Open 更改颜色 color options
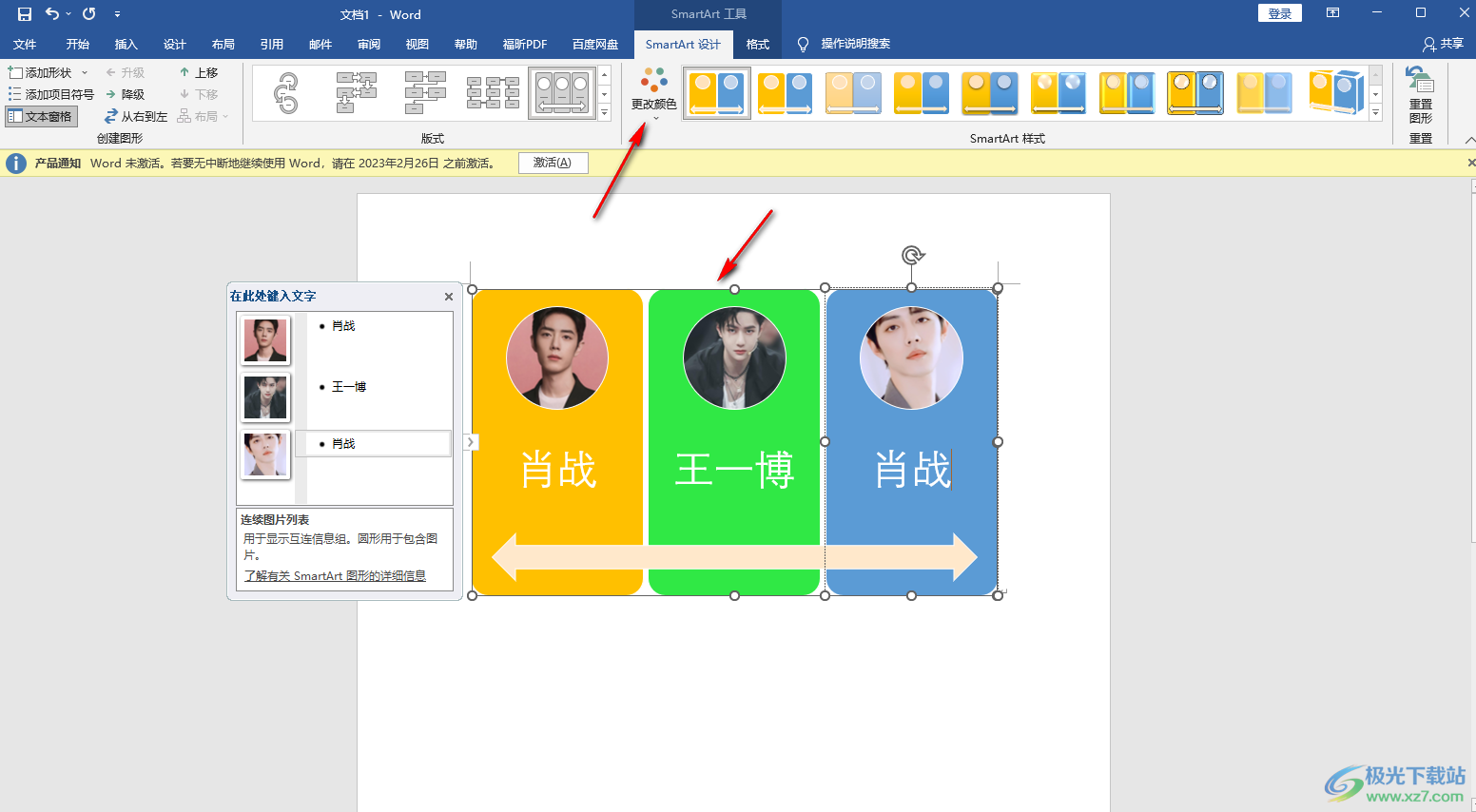1476x812 pixels. point(654,94)
